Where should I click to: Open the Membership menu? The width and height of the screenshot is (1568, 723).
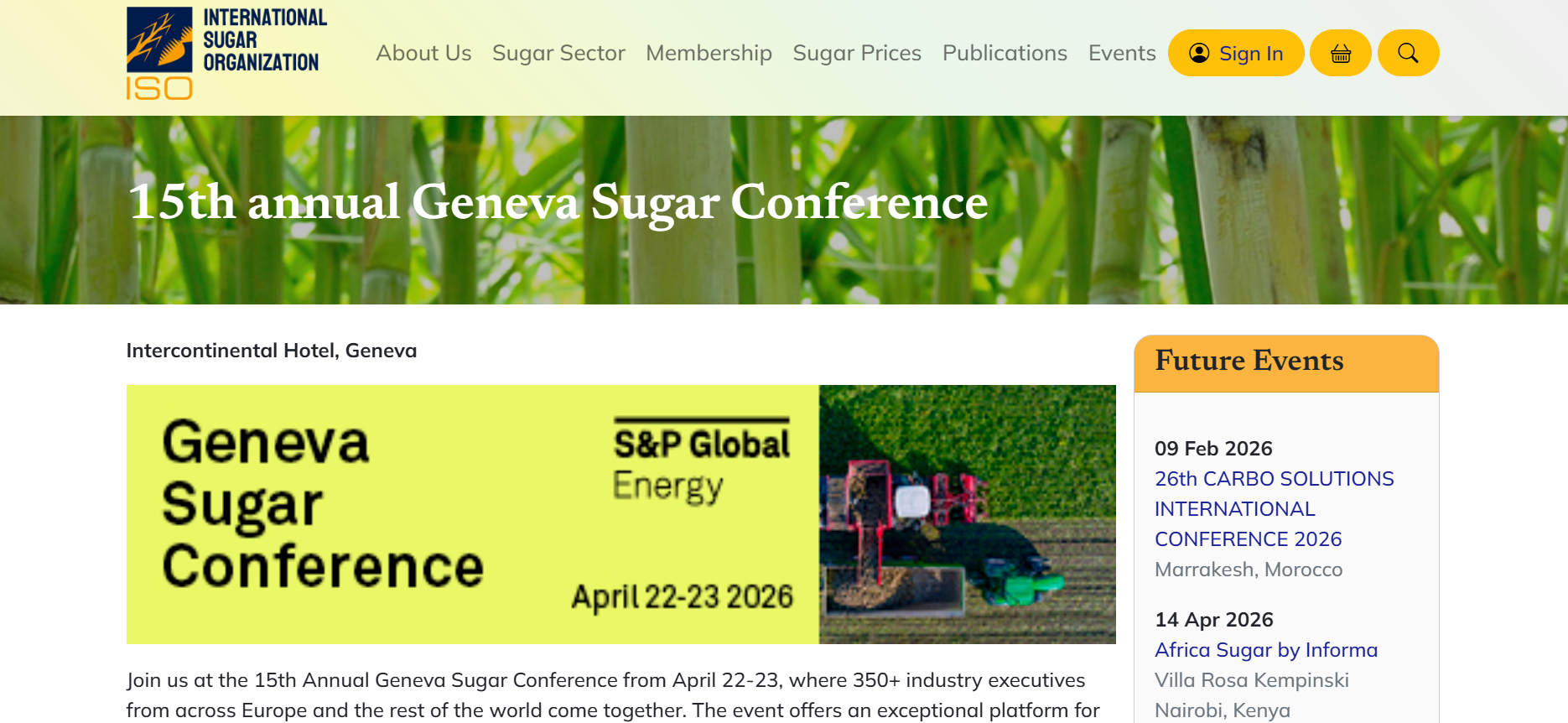point(709,52)
